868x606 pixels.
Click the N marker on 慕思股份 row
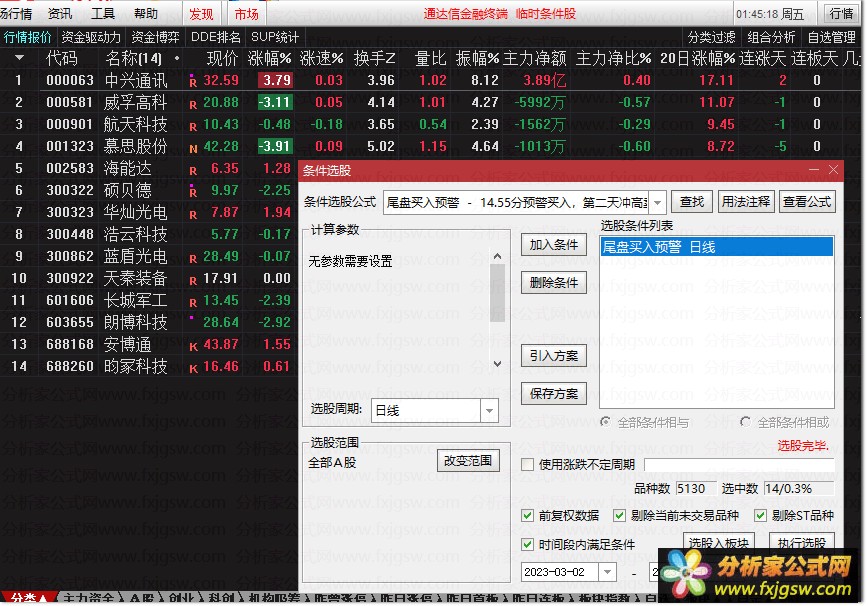click(x=193, y=149)
